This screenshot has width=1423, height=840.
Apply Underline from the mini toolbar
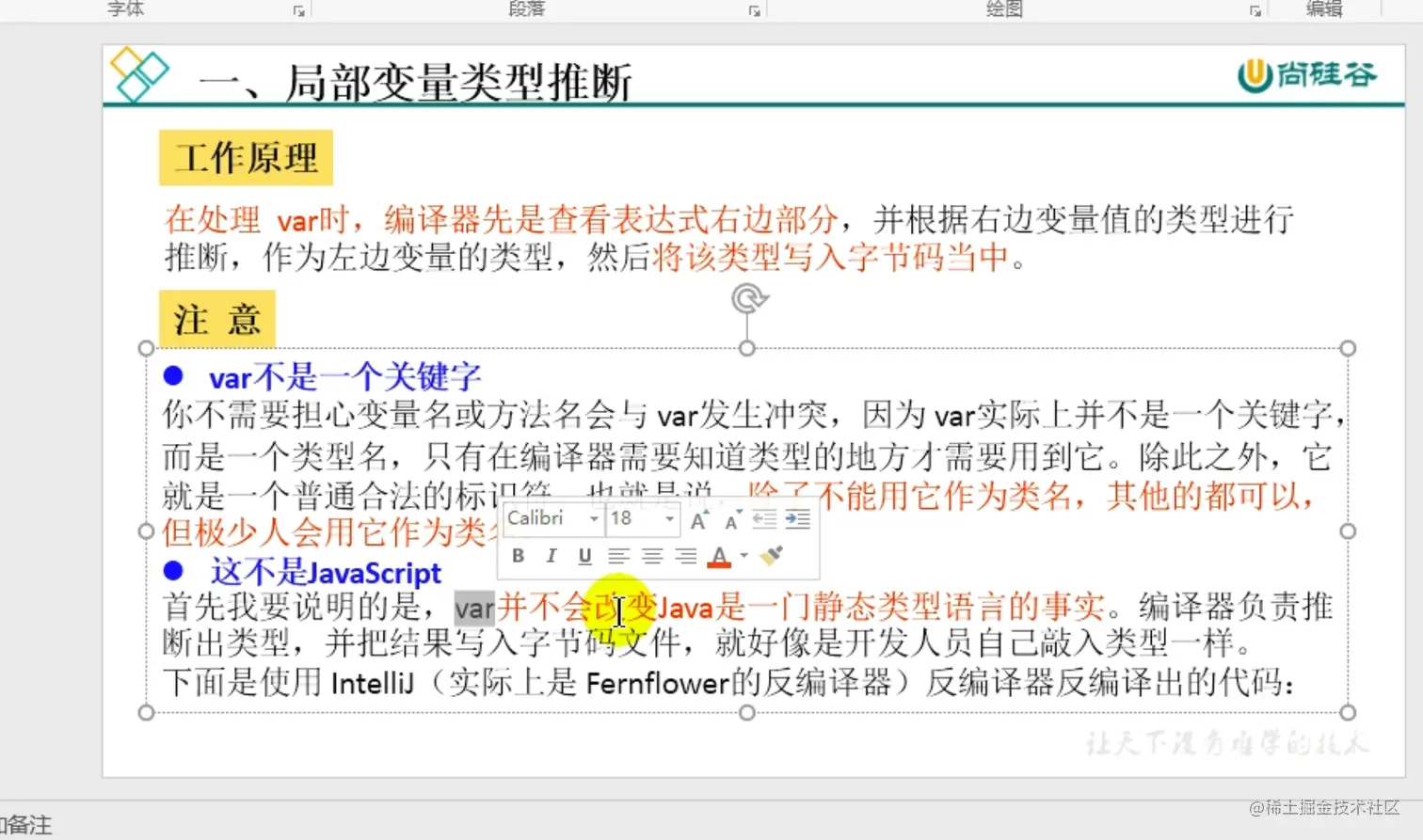pyautogui.click(x=584, y=556)
